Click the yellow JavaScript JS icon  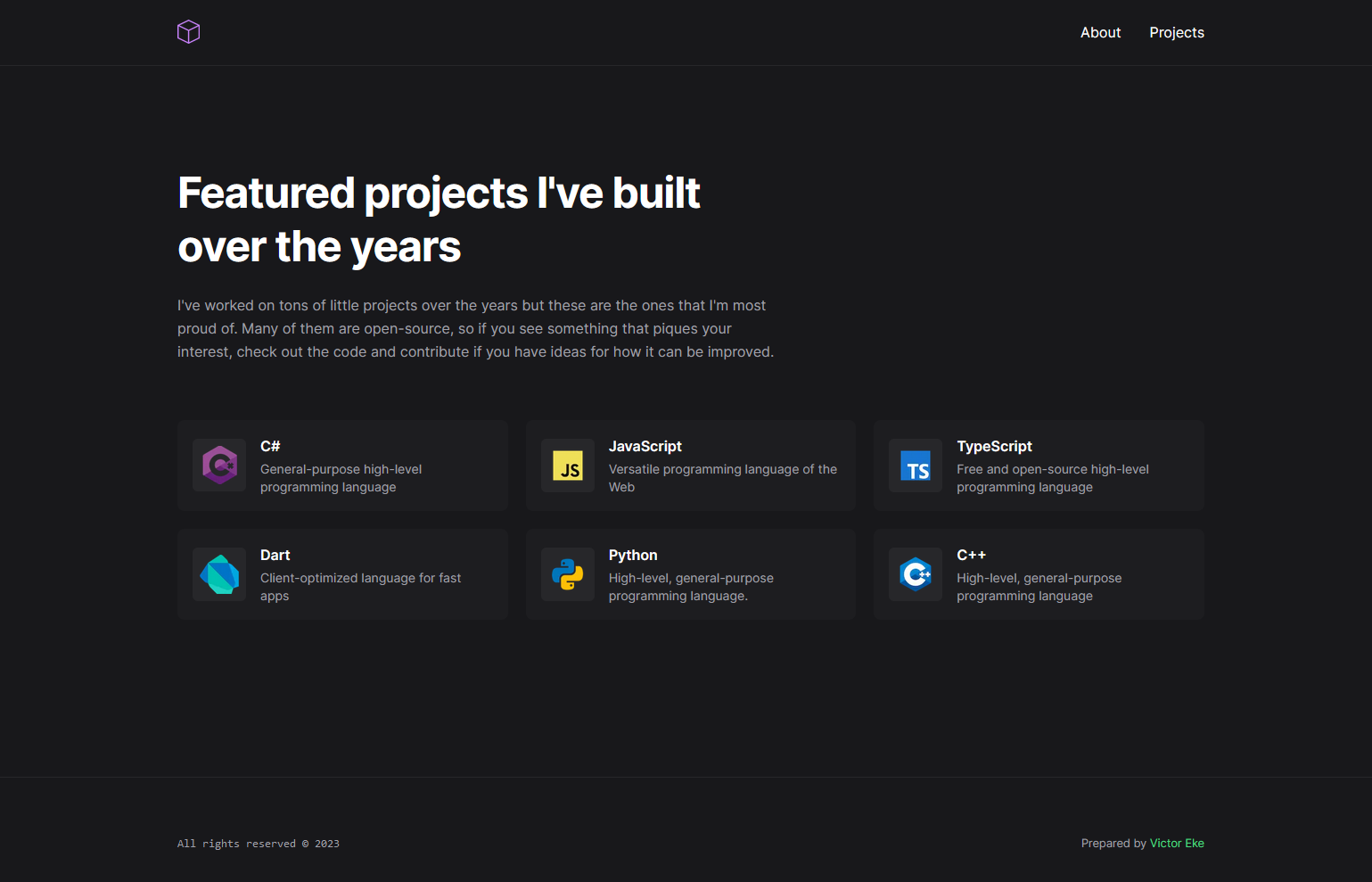(x=568, y=466)
